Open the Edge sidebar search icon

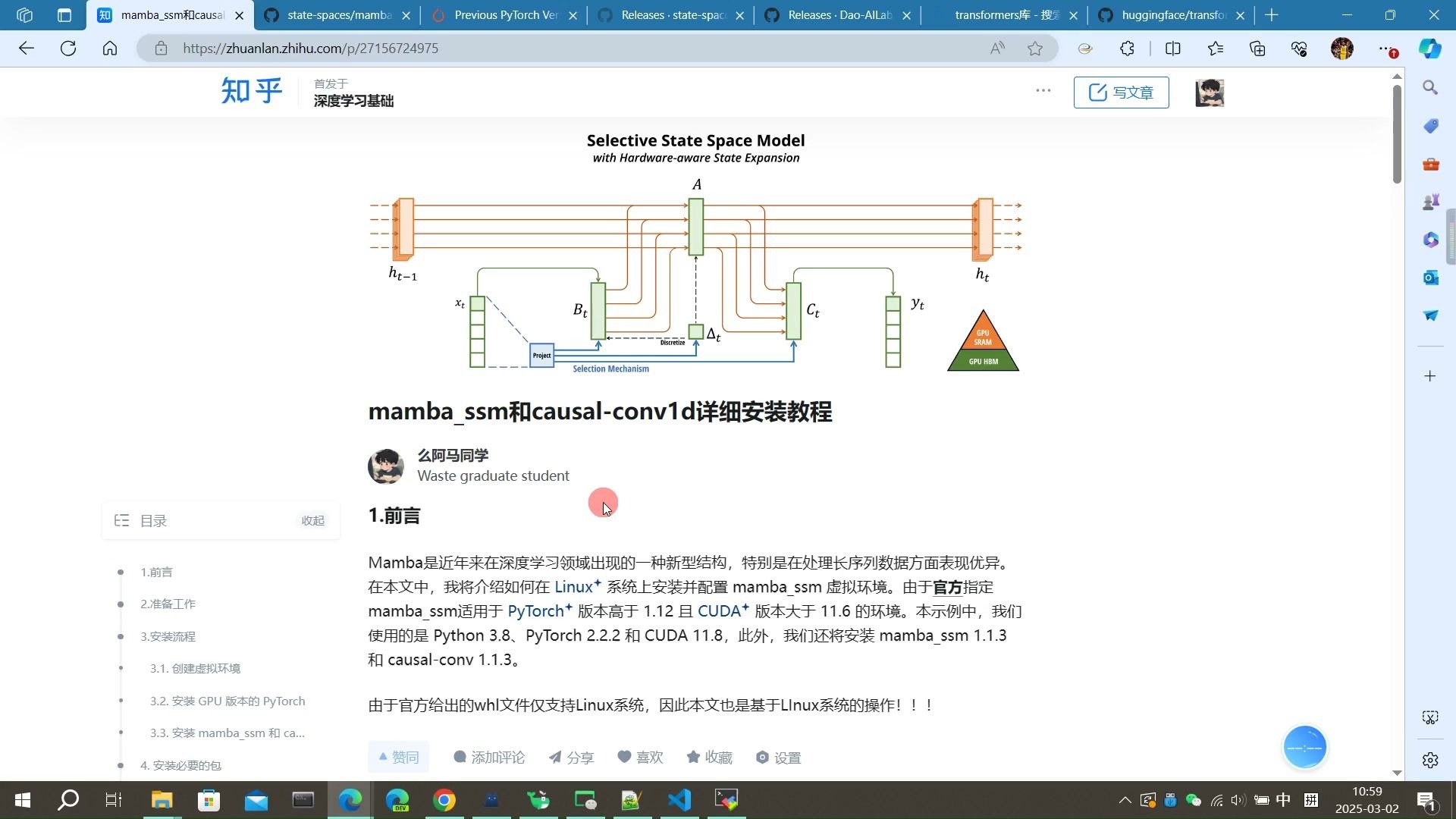click(1430, 88)
